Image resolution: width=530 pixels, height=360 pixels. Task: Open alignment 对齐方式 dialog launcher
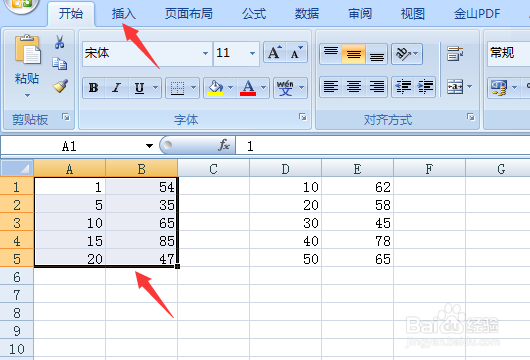471,117
